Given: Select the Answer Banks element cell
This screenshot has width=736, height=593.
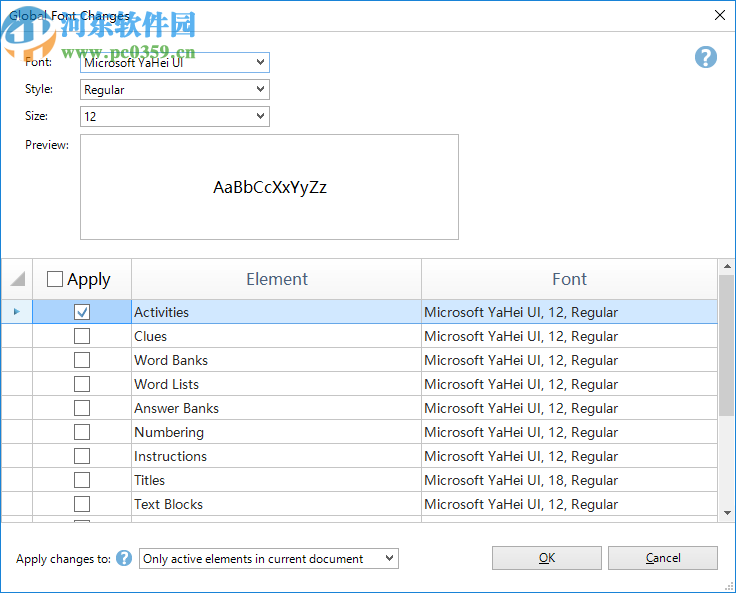Looking at the screenshot, I should coord(276,408).
